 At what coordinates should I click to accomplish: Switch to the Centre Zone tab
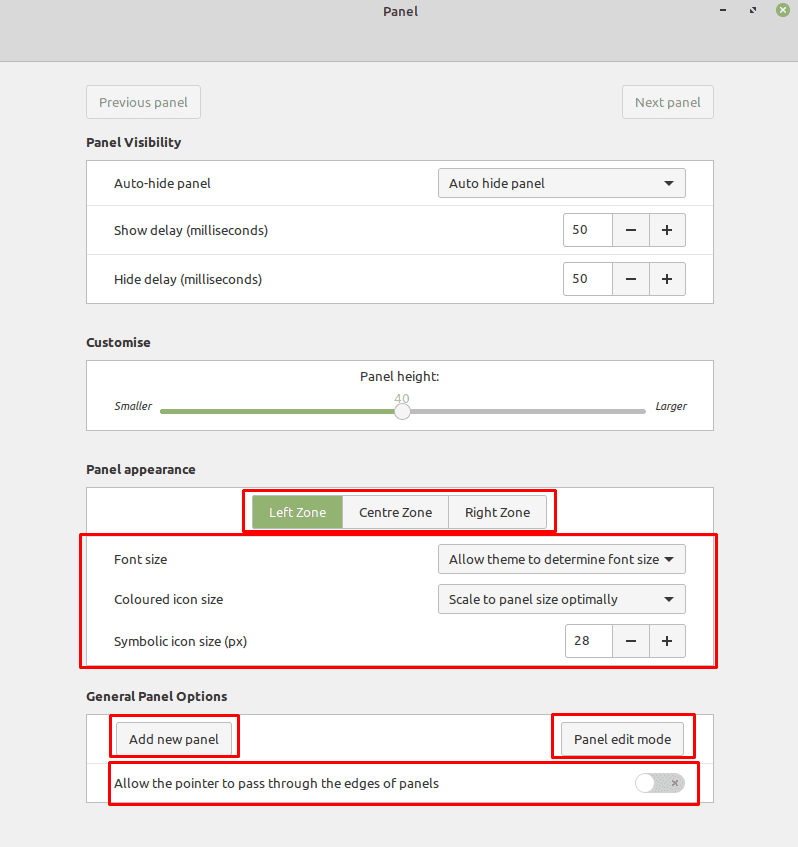pos(395,512)
